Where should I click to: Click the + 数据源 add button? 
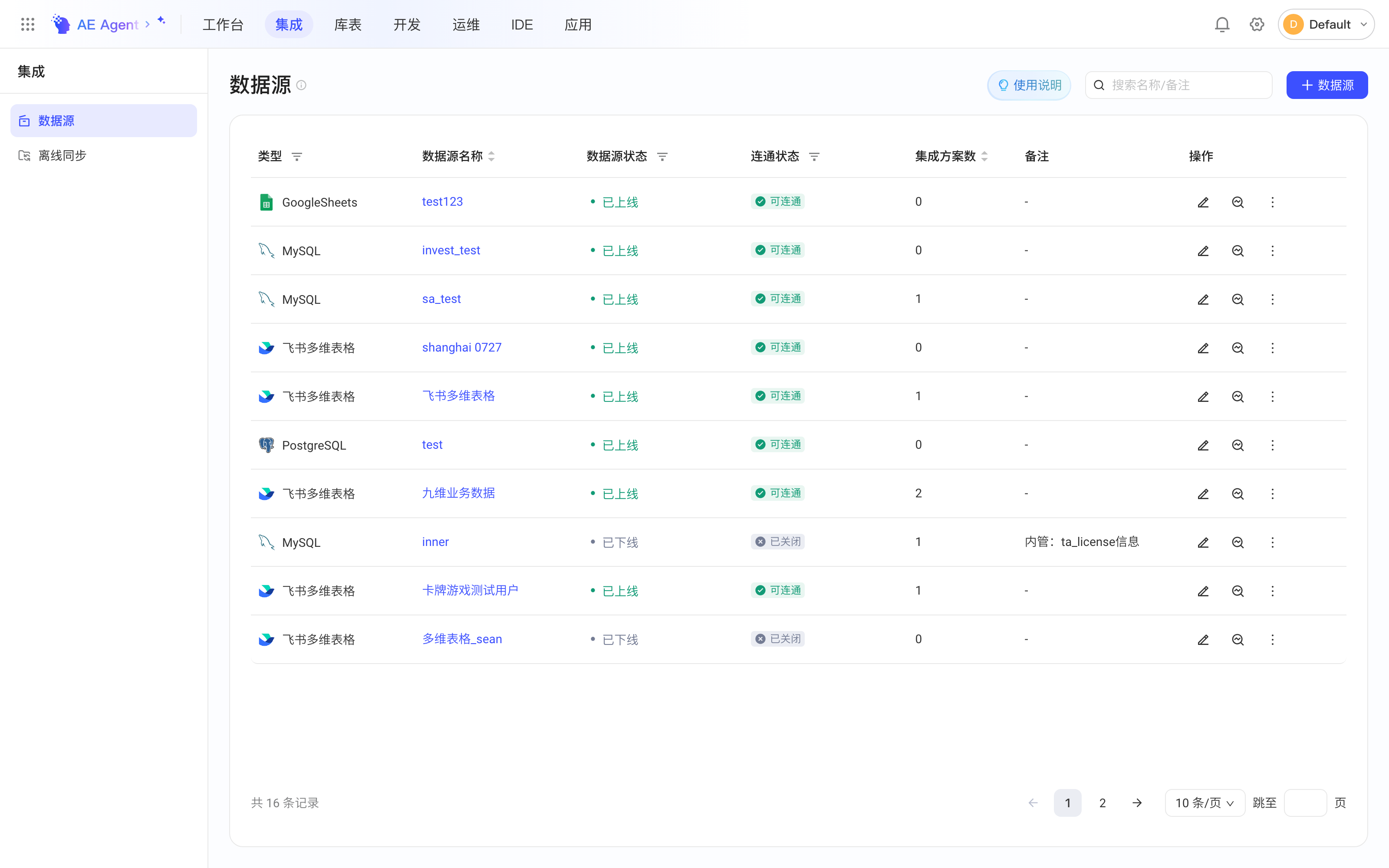(x=1327, y=85)
